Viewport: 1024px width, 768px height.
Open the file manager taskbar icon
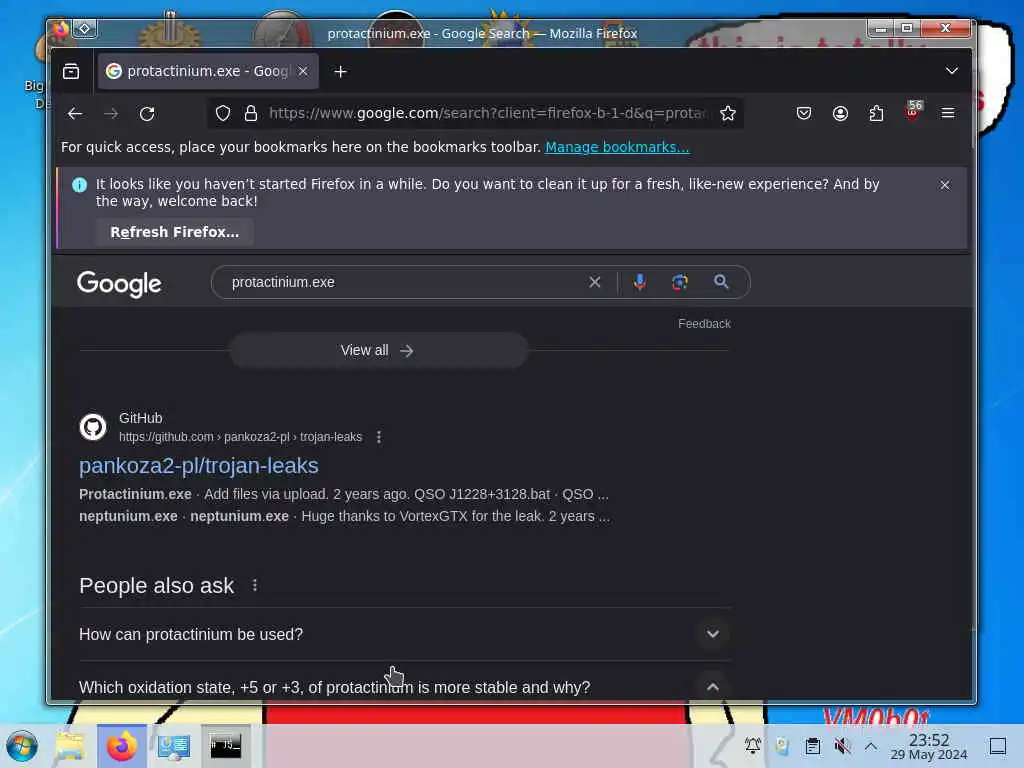click(70, 746)
